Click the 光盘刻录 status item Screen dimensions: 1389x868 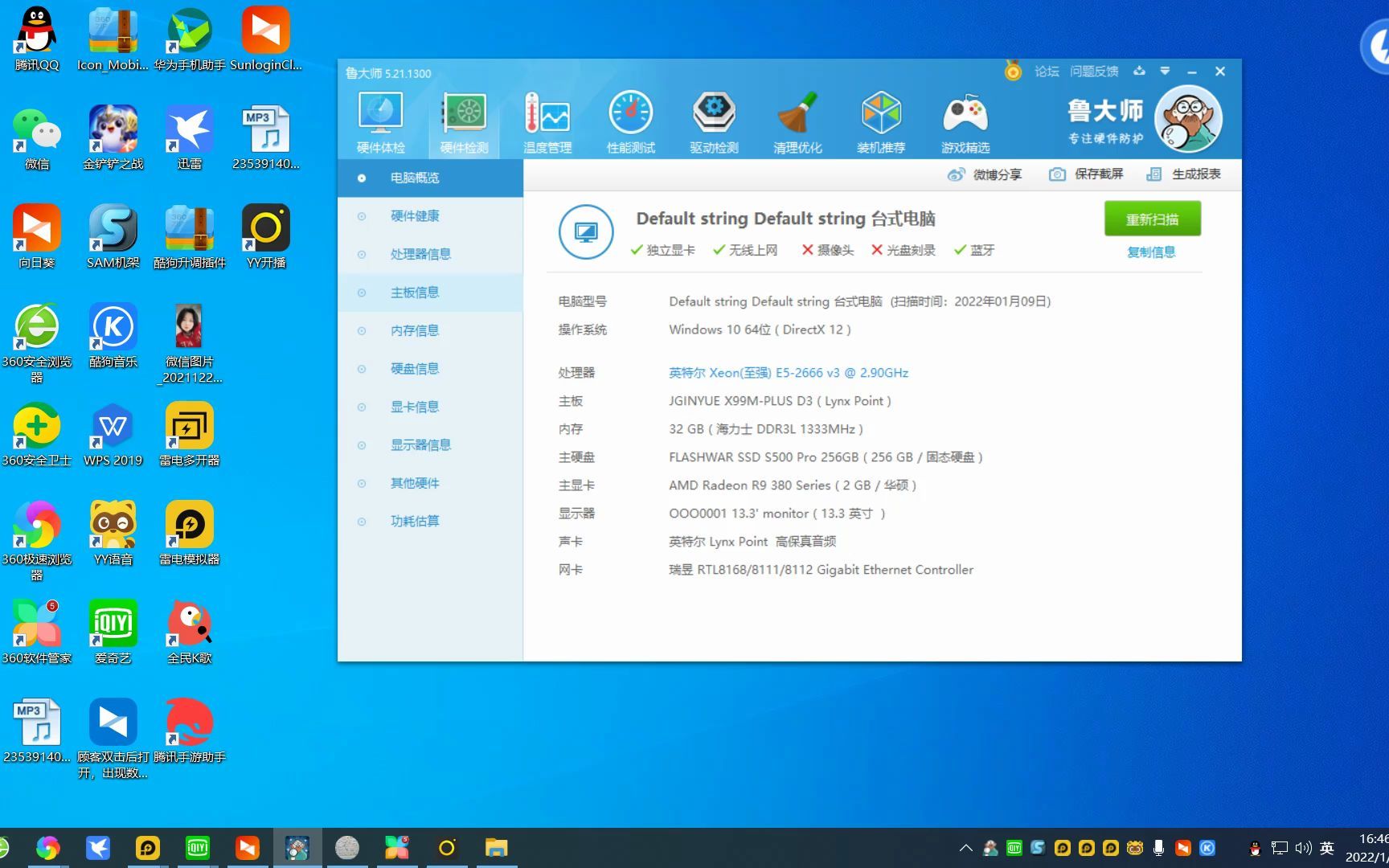pyautogui.click(x=903, y=250)
